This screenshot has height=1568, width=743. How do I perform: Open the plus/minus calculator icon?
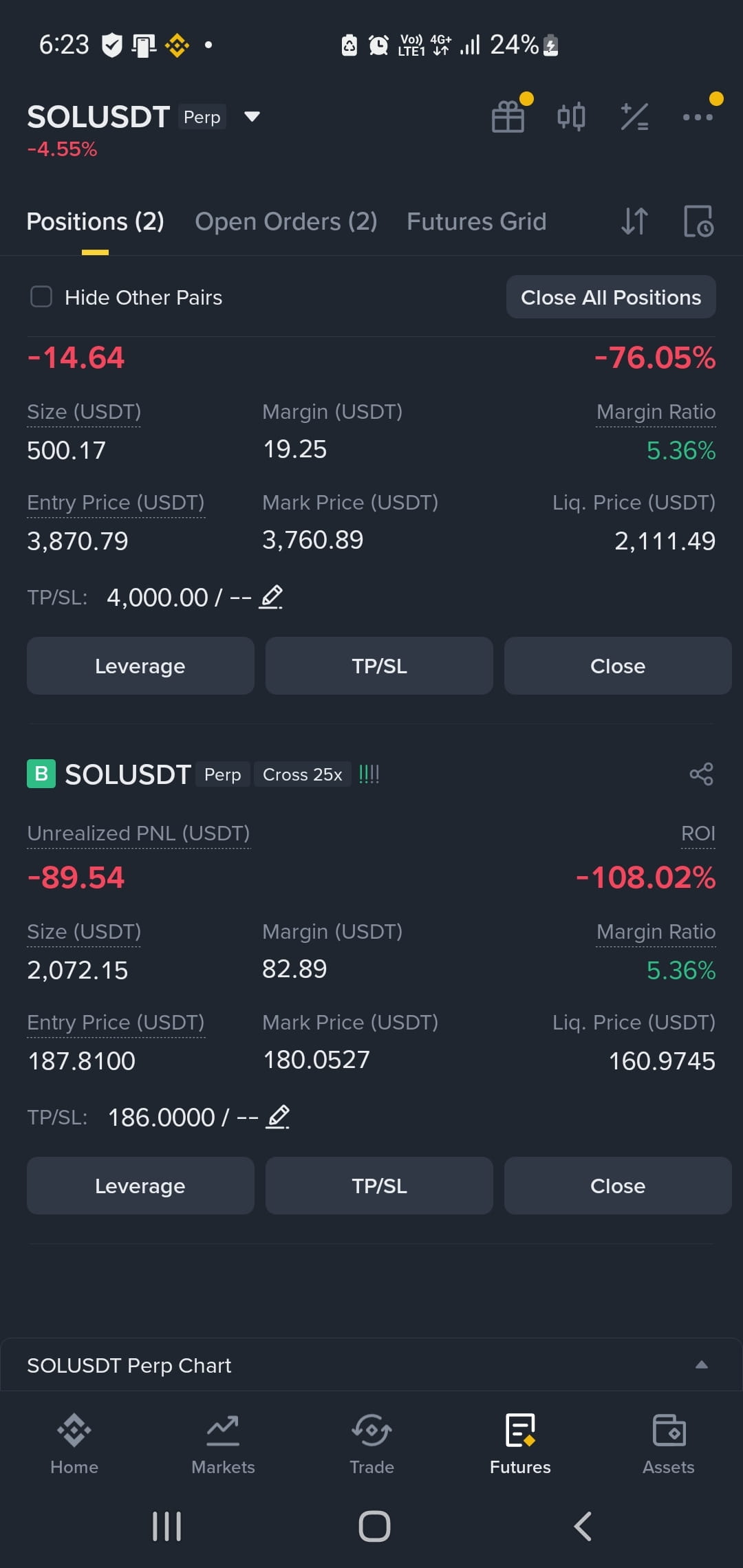click(634, 116)
